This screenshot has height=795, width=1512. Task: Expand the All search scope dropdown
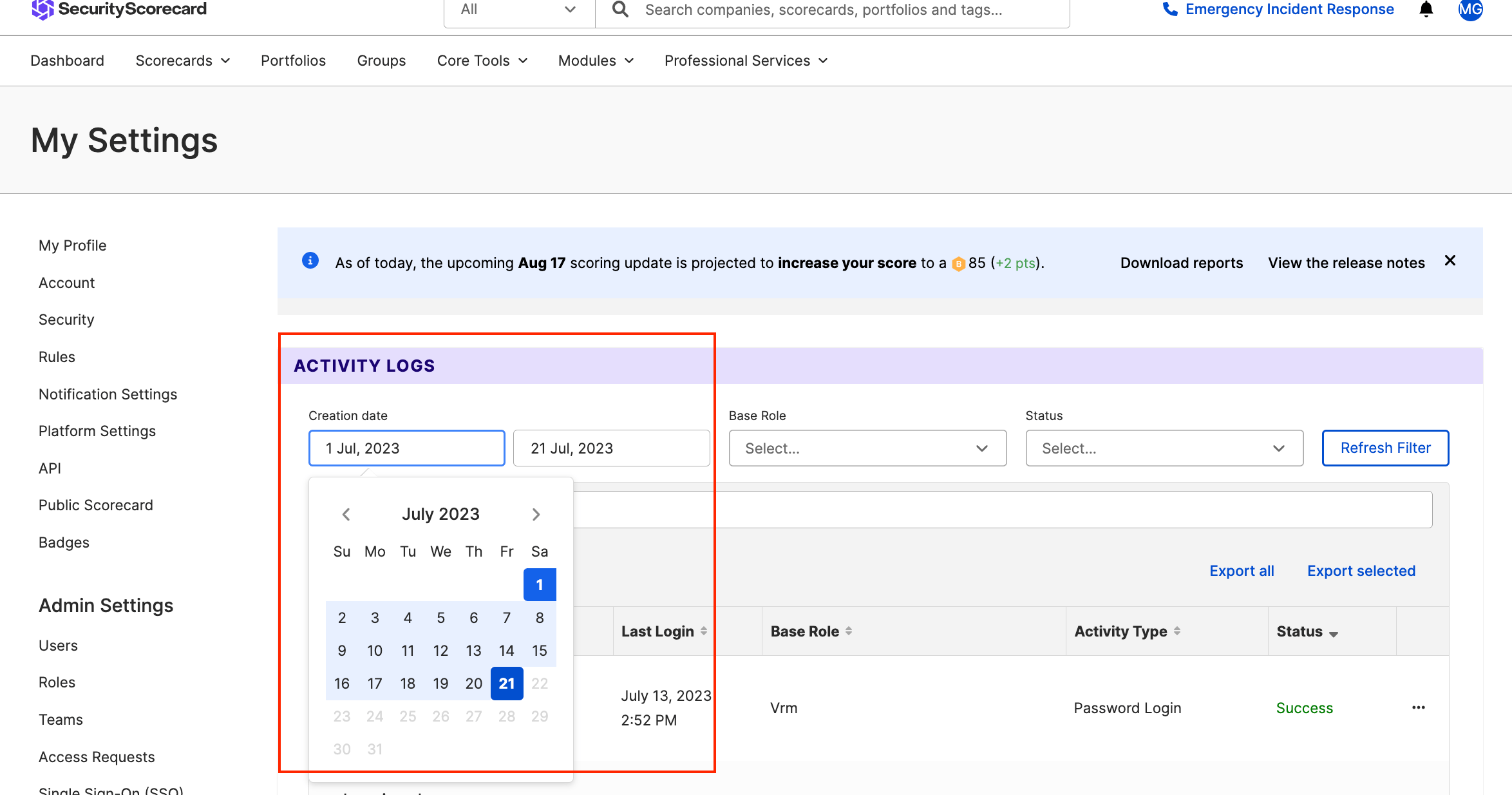tap(518, 10)
